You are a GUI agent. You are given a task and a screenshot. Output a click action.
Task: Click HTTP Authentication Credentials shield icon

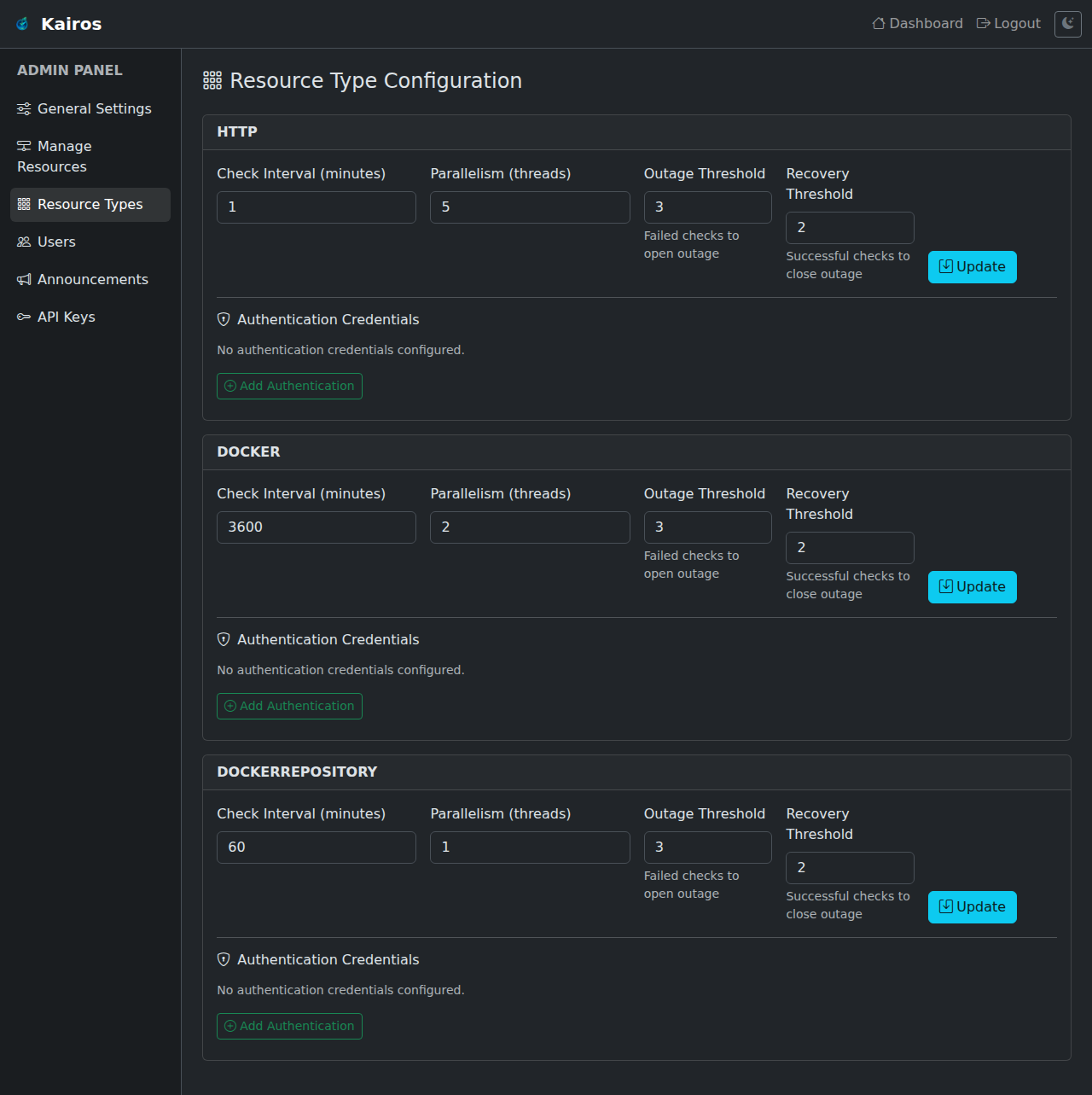(224, 319)
